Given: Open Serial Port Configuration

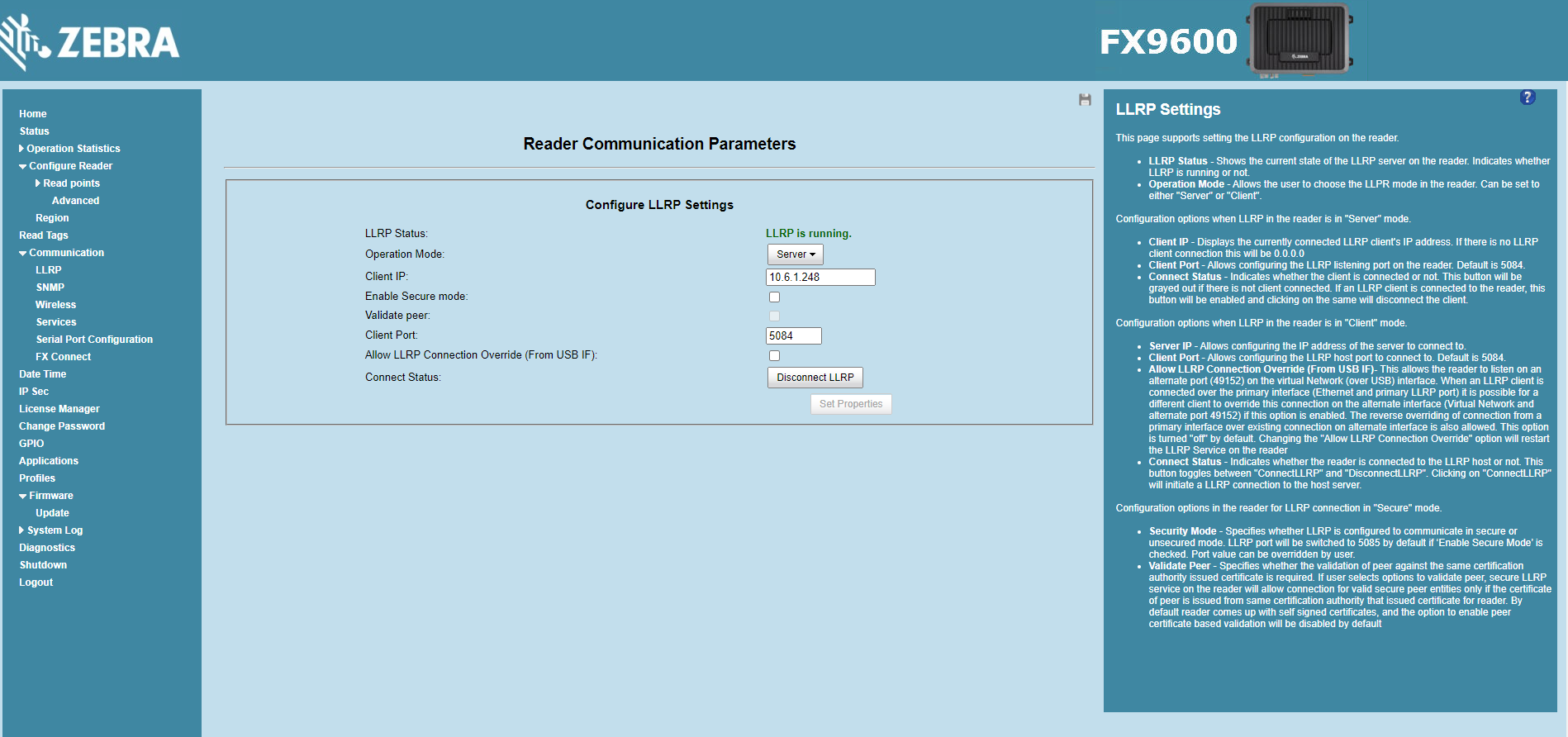Looking at the screenshot, I should pos(94,340).
